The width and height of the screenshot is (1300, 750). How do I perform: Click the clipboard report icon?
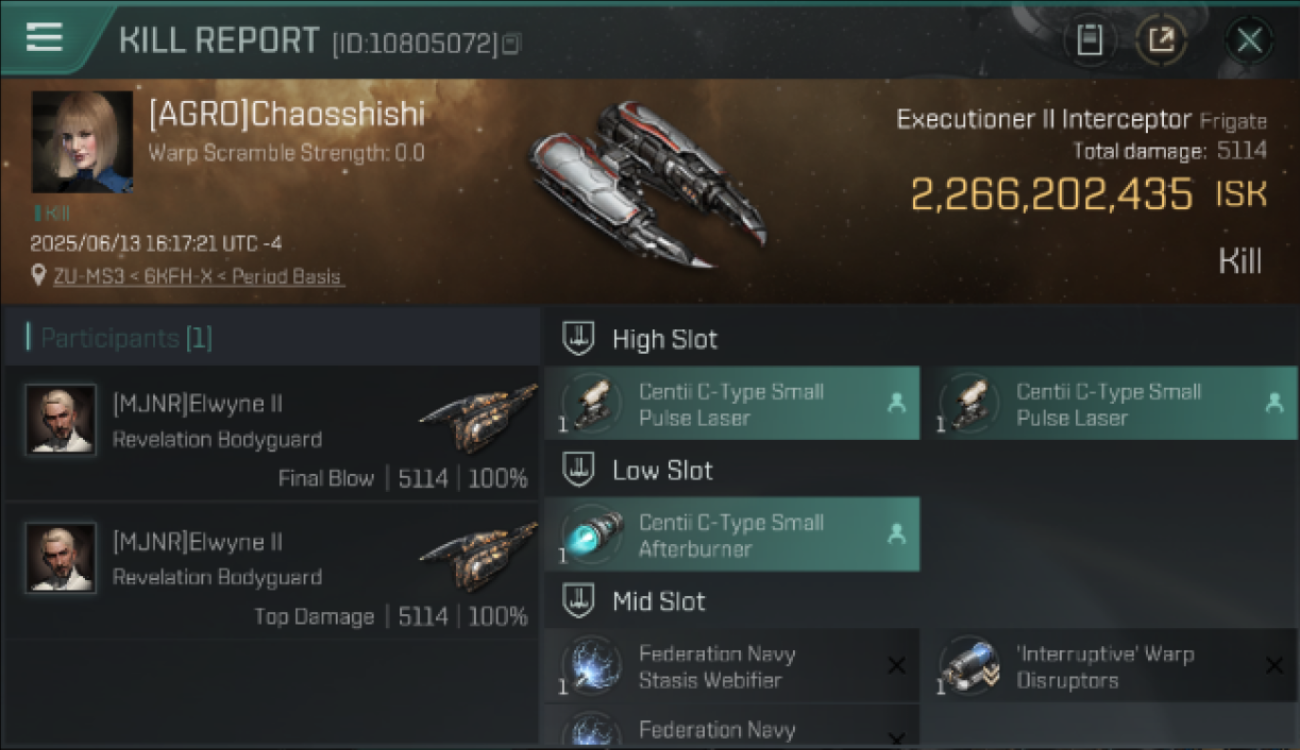click(1089, 41)
